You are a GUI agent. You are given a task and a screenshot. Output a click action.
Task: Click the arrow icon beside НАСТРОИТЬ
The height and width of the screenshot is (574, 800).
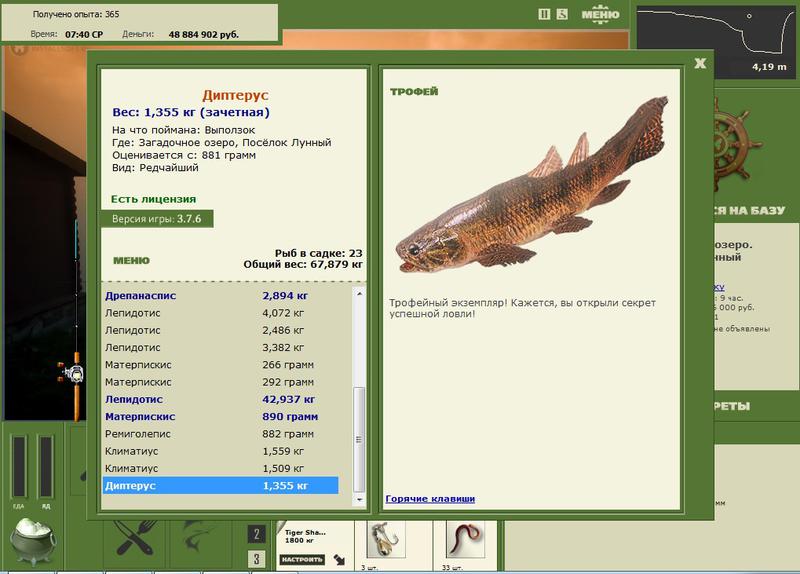(340, 560)
